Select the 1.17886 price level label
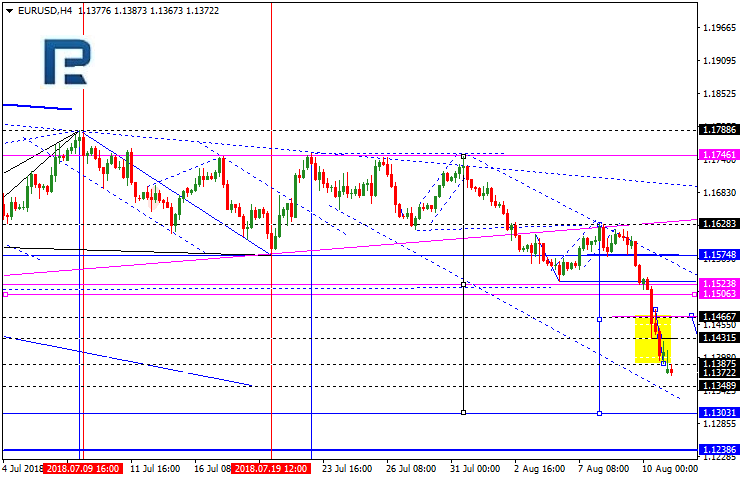Screen dimensions: 740x480 tap(719, 129)
